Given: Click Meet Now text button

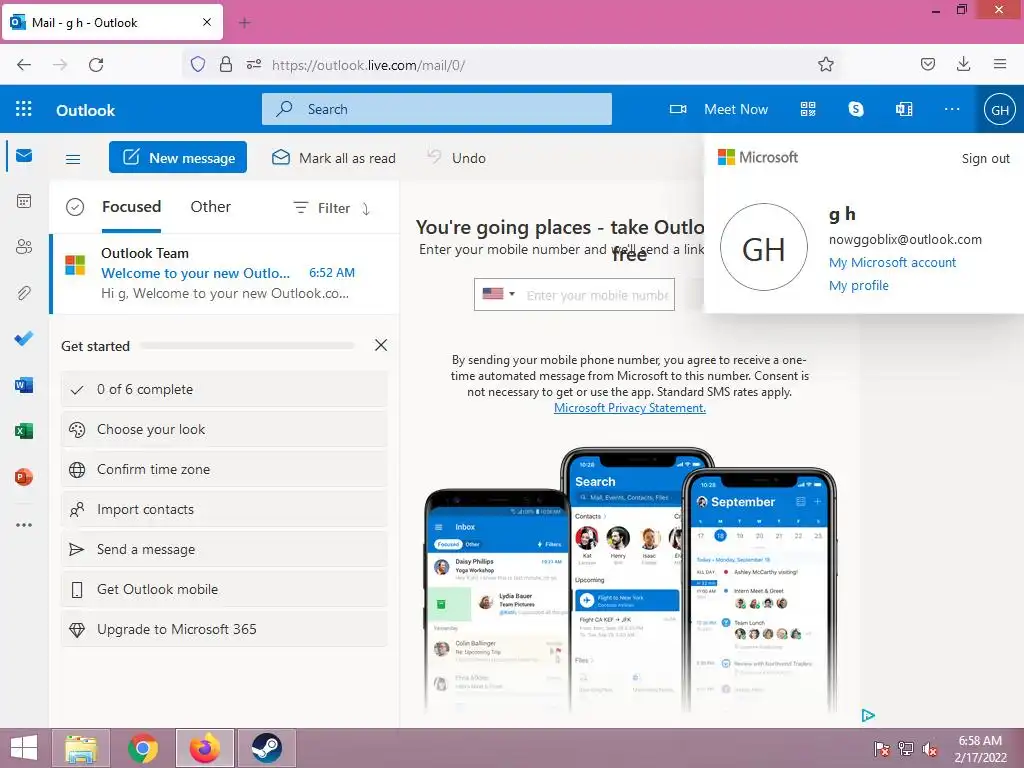Looking at the screenshot, I should [735, 109].
